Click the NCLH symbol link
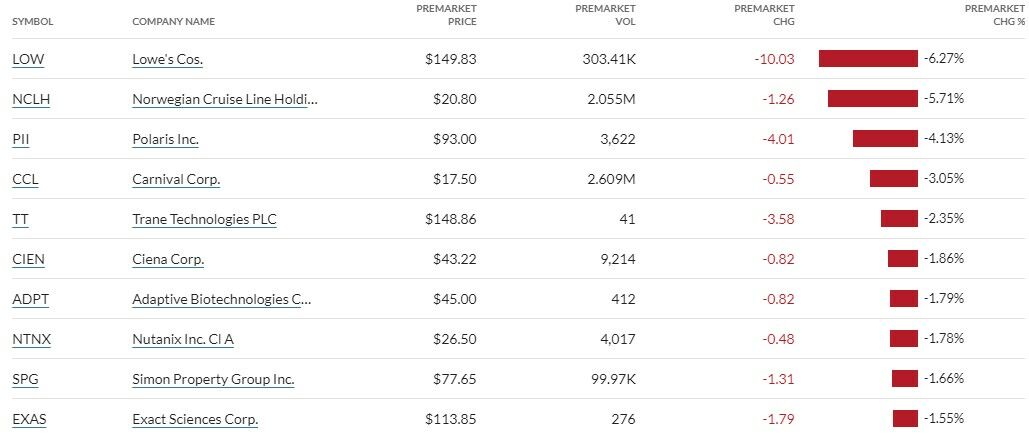 (32, 99)
